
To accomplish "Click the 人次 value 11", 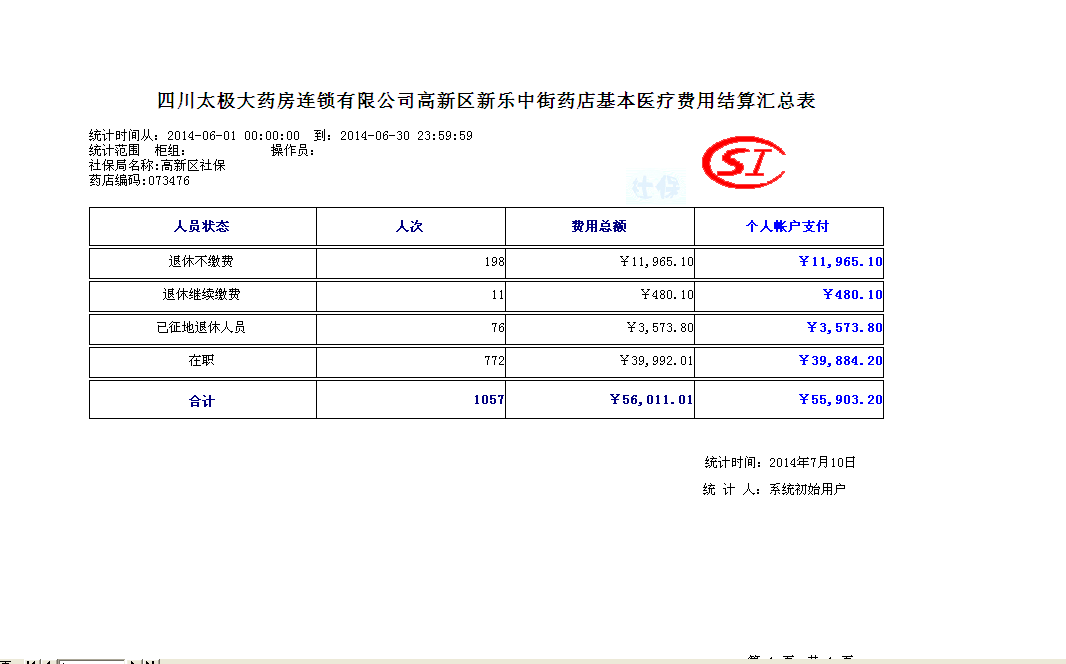I will pos(498,295).
